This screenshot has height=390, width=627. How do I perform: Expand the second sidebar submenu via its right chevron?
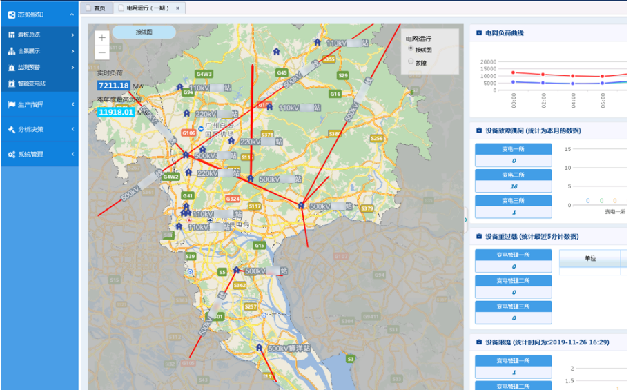pyautogui.click(x=73, y=51)
